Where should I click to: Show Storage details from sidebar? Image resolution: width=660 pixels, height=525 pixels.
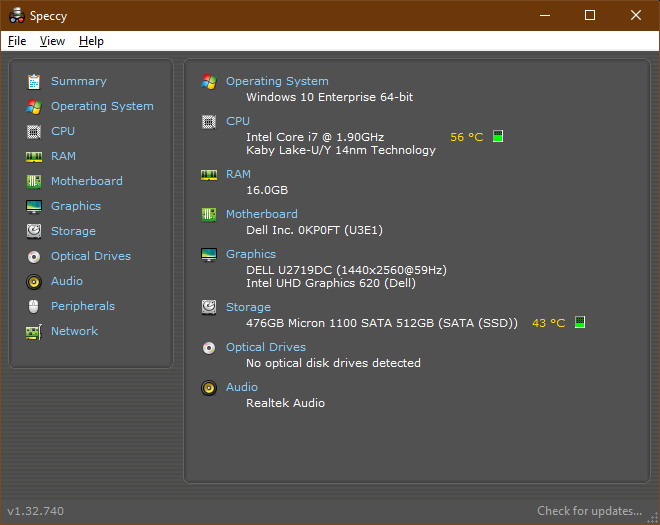[73, 231]
